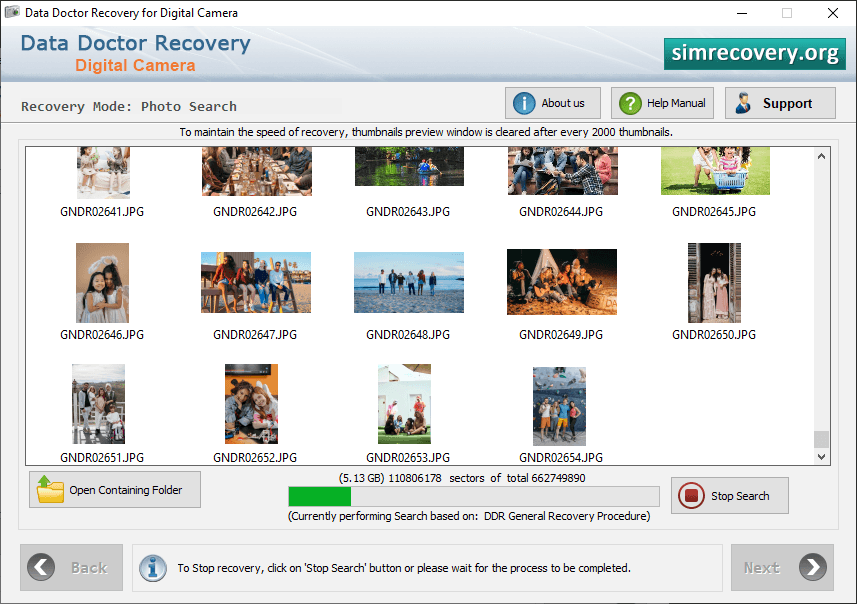Select thumbnail of GNDR02641.JPG

point(103,172)
